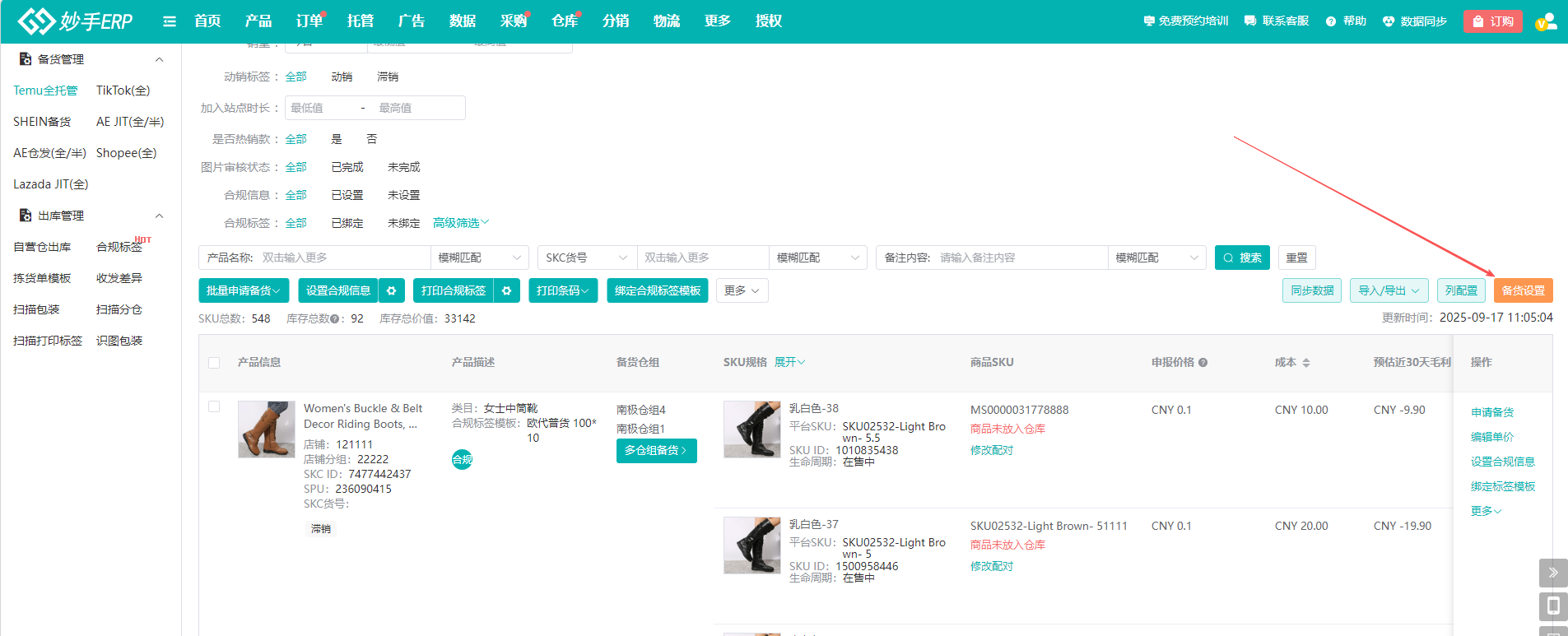The width and height of the screenshot is (1568, 636).
Task: Expand the 高级筛选 advanced filter
Action: tap(461, 223)
